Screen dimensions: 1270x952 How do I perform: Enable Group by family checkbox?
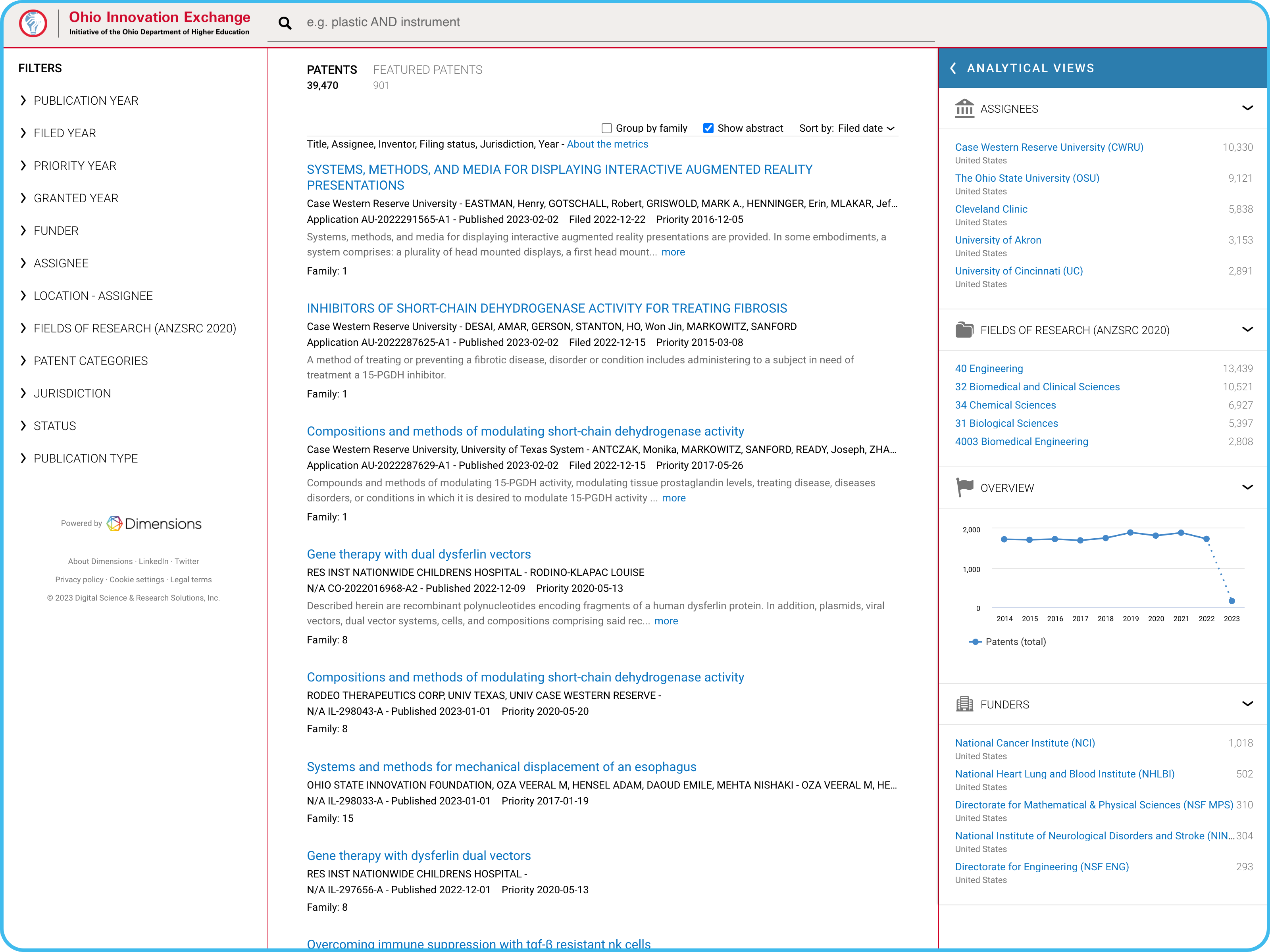click(x=606, y=129)
